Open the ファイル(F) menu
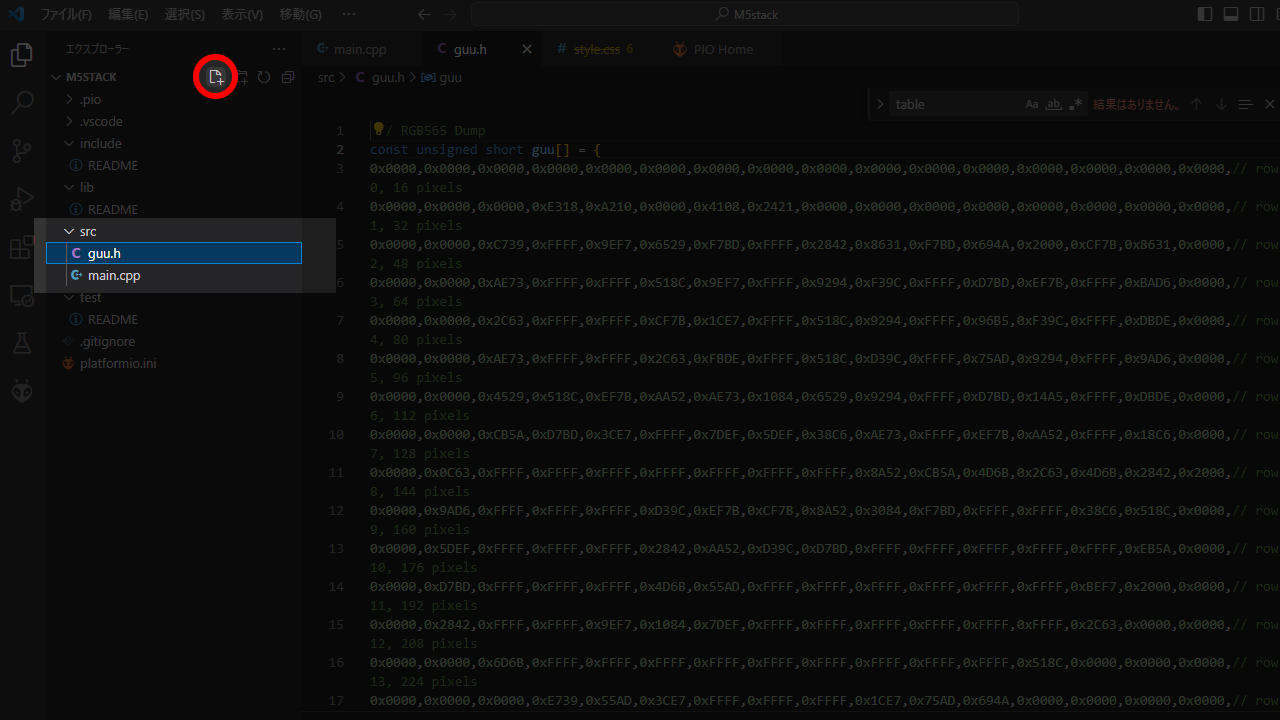1280x720 pixels. coord(66,15)
